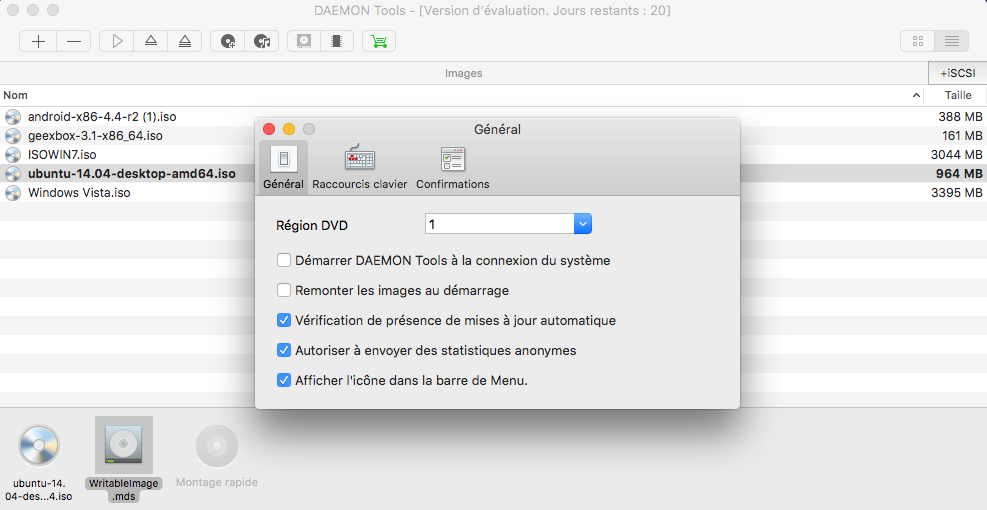Uncheck Autoriser à envoyer des statistiques anonymes
The height and width of the screenshot is (510, 987).
[x=284, y=351]
